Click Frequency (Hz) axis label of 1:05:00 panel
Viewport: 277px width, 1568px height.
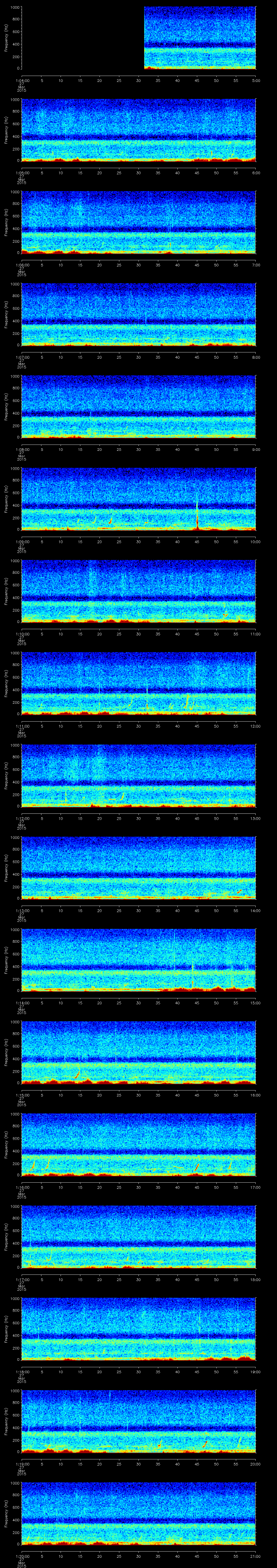7,130
